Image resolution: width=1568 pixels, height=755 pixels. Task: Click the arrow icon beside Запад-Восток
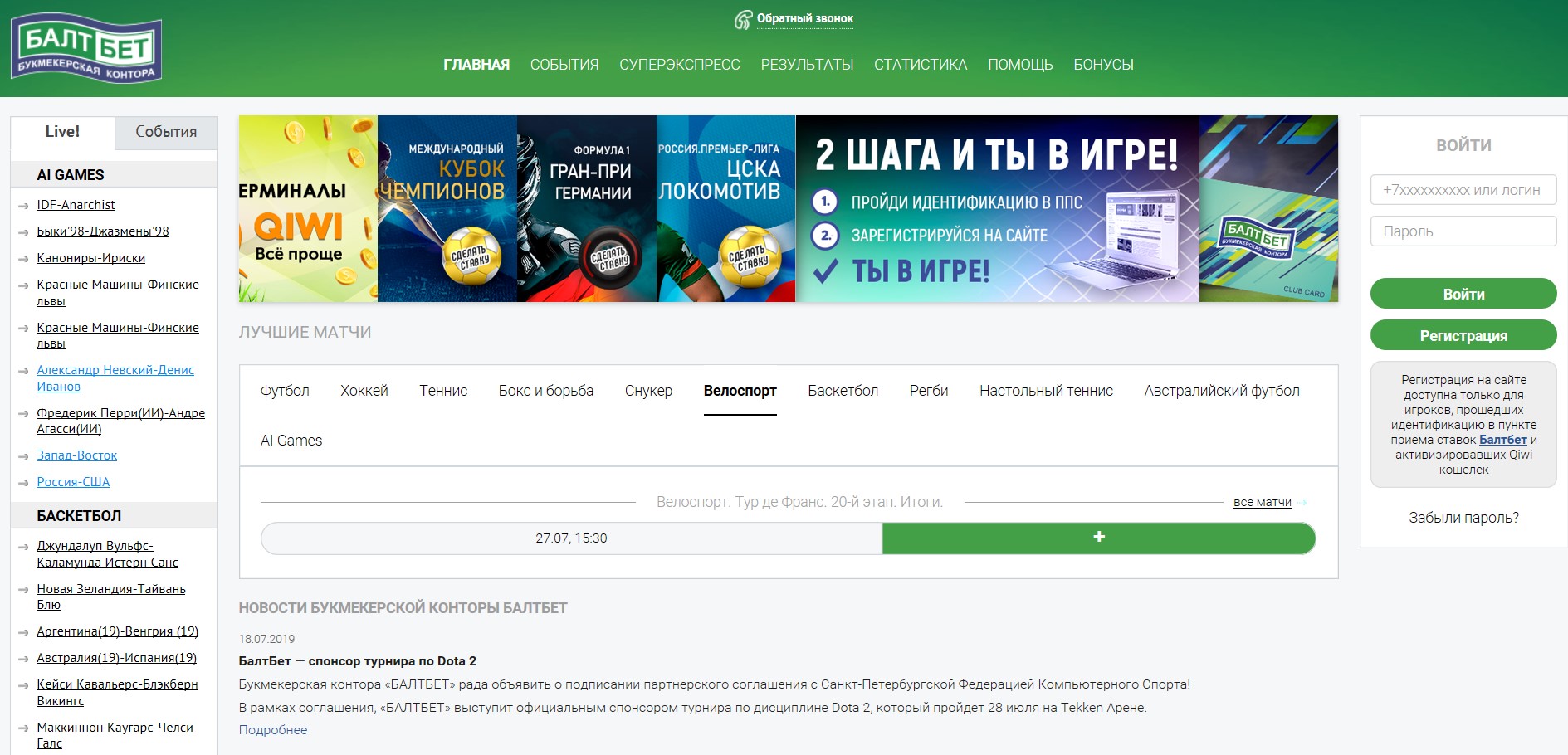(22, 455)
